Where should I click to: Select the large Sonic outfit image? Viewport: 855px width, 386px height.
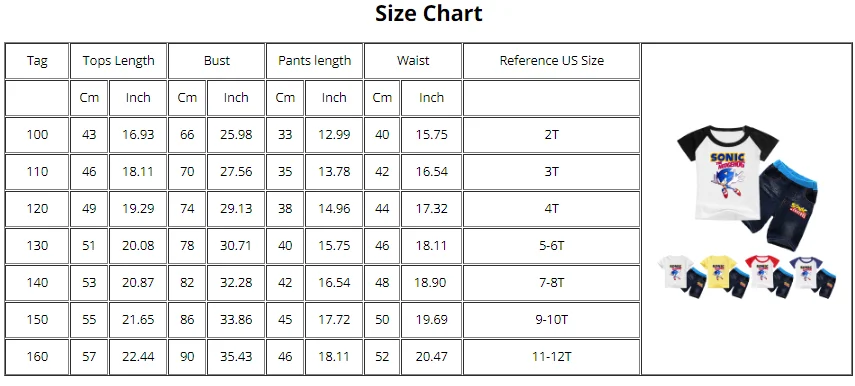749,186
